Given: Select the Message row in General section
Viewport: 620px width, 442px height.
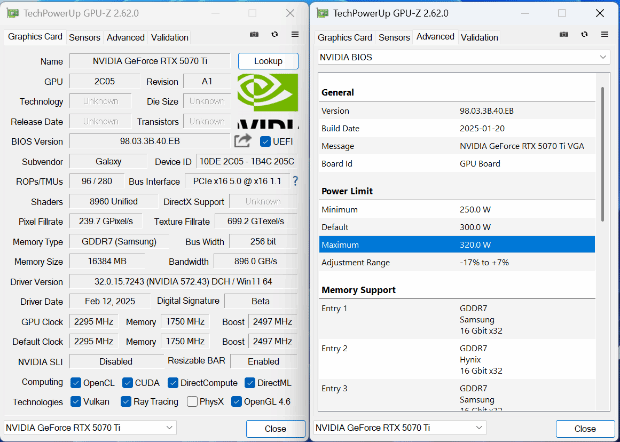Looking at the screenshot, I should point(457,146).
